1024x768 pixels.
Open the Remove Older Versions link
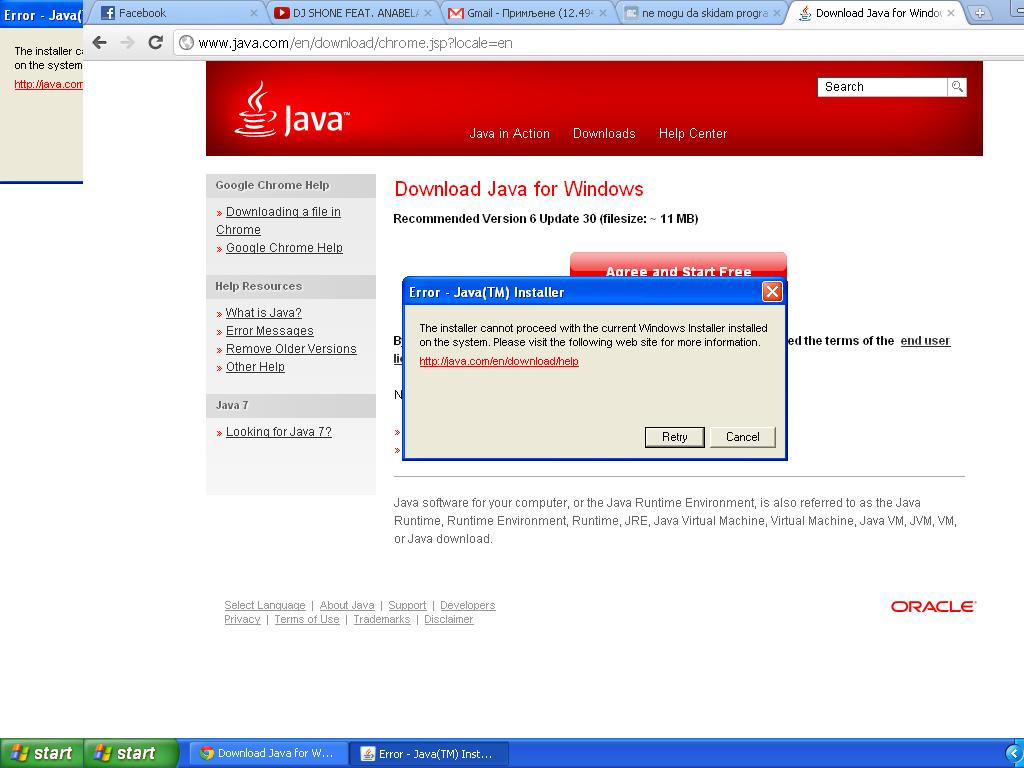point(291,349)
